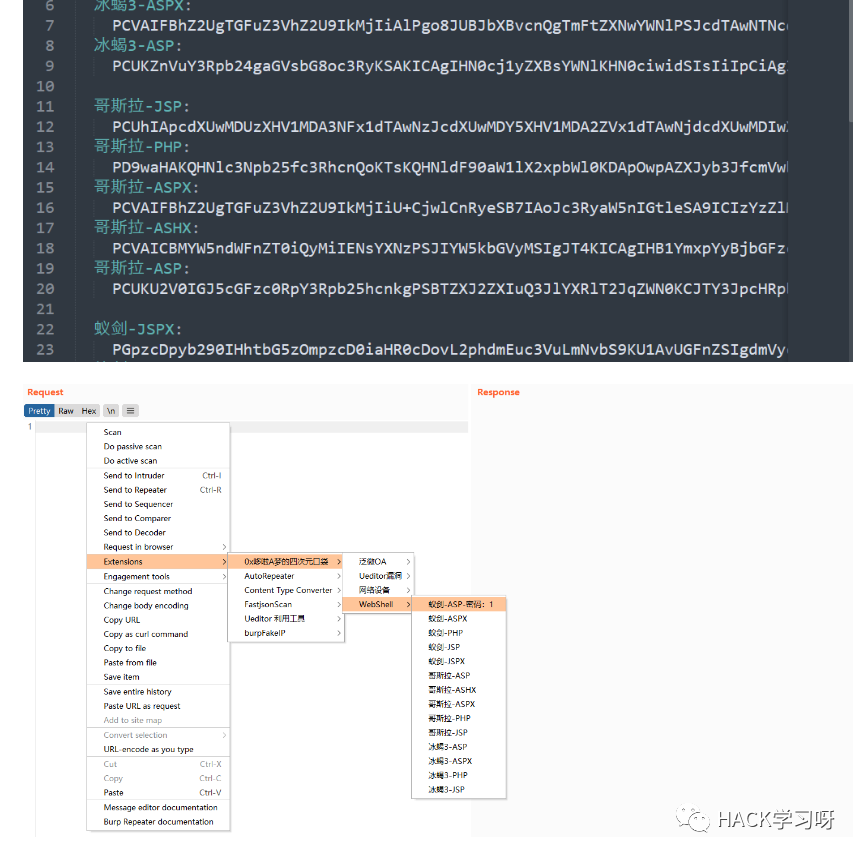Expand FastjsonScan submenu arrow
Screen dimensions: 862x857
[x=339, y=605]
